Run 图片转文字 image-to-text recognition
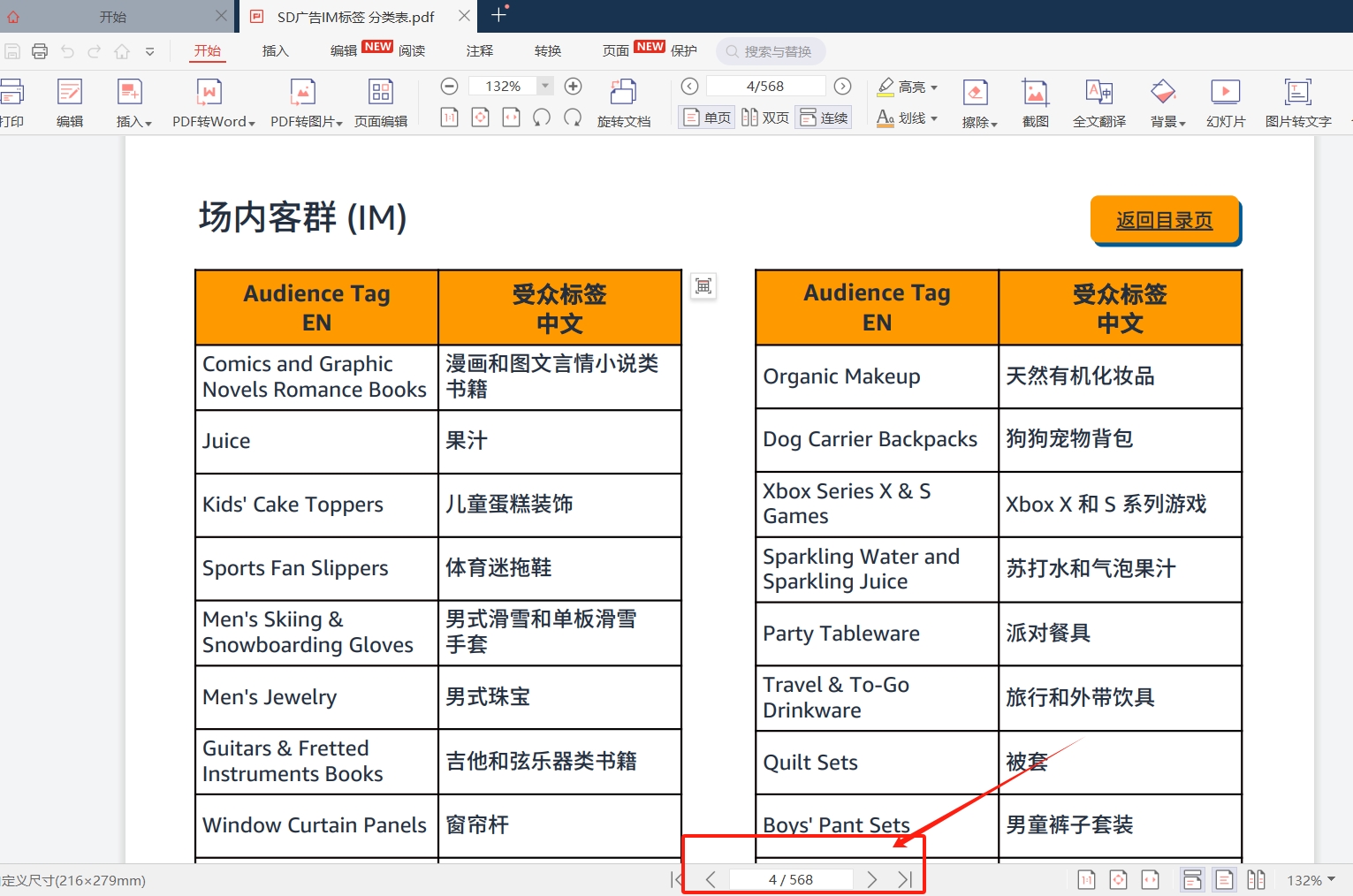Viewport: 1353px width, 896px height. [1297, 102]
